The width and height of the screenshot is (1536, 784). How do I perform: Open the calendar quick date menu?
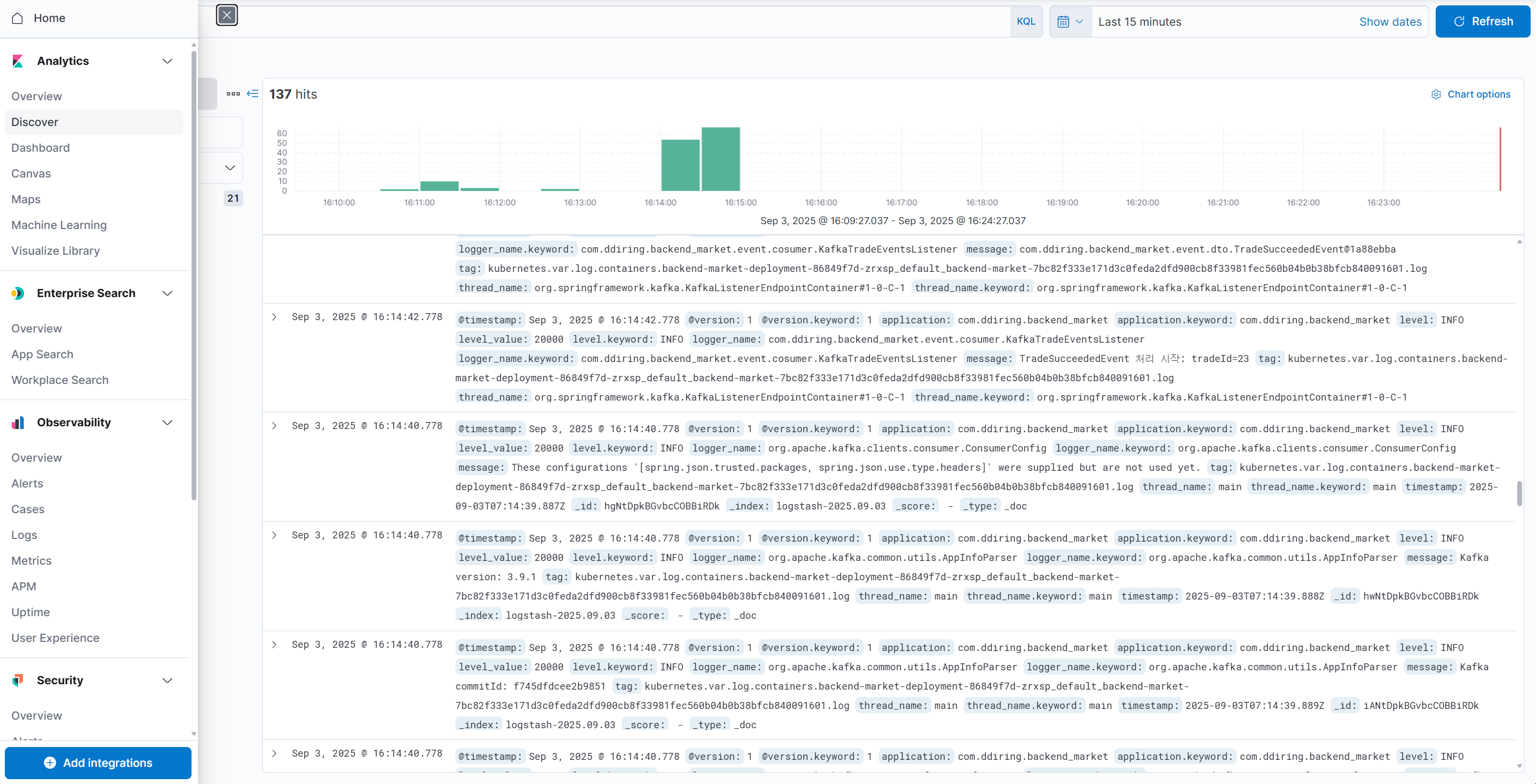[x=1070, y=22]
